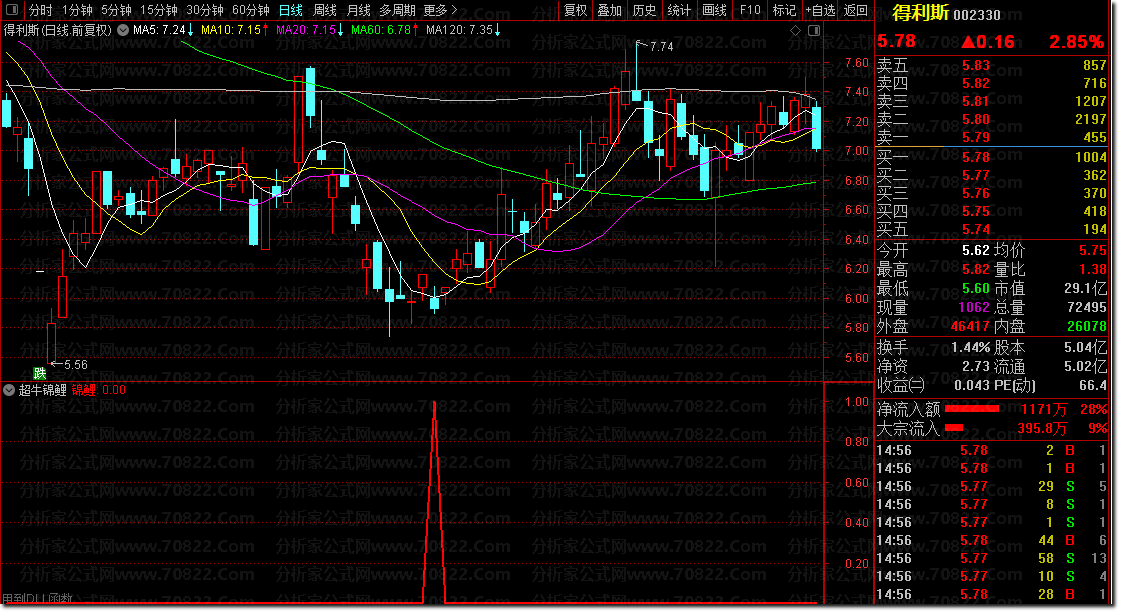Switch to 1分钟 period tab
Screen dimensions: 1121x612
pos(76,10)
